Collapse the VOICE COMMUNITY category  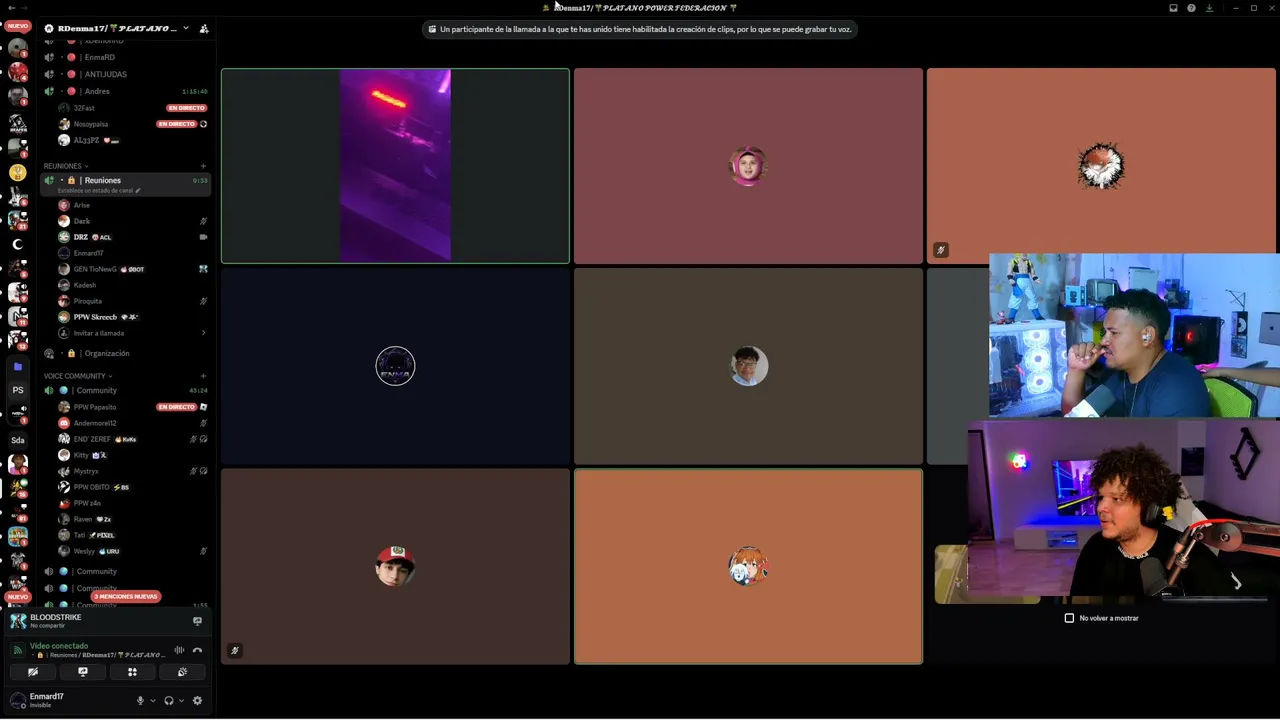pos(78,376)
